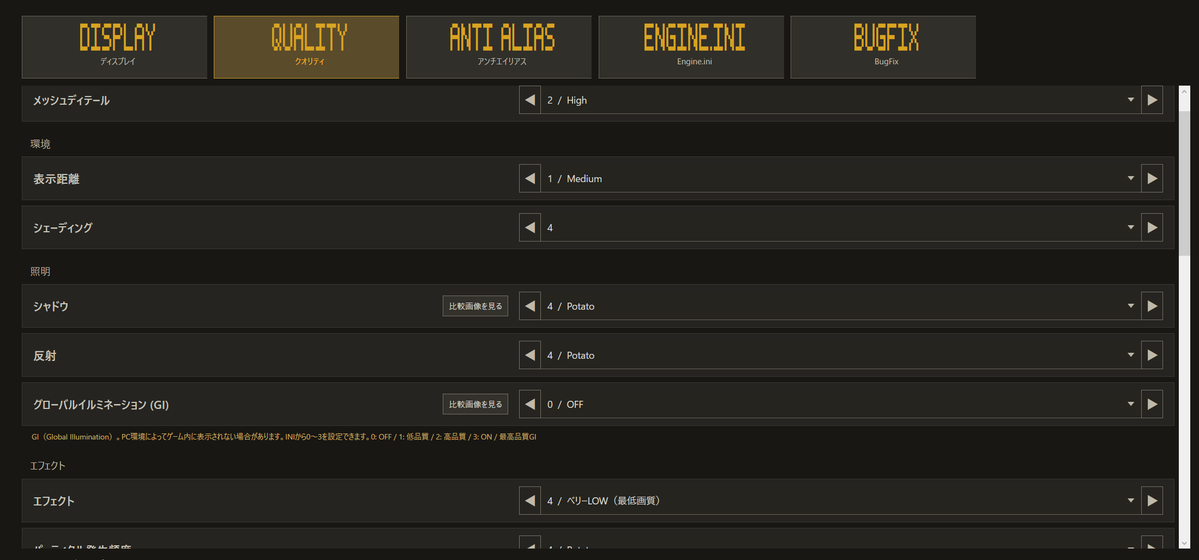Click the メッシュディテール setting label
Screen dimensions: 1199x560
[x=71, y=100]
